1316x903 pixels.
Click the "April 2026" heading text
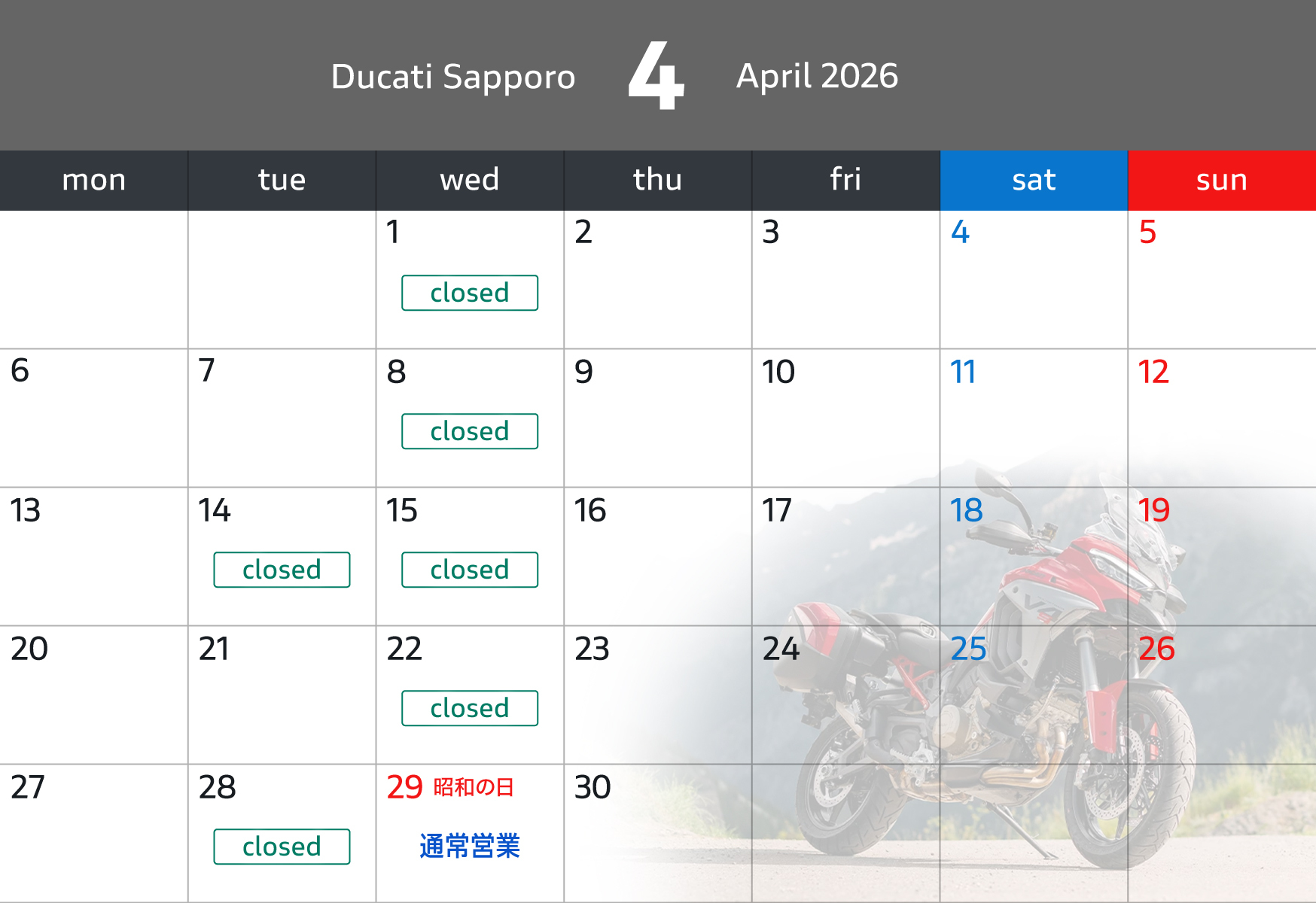(x=817, y=76)
